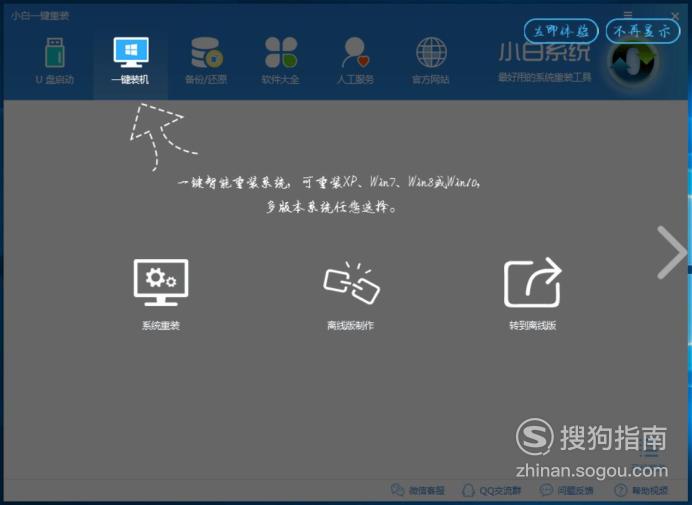The image size is (692, 505).
Task: Click the 离线版制作 broken link icon
Action: tap(351, 283)
